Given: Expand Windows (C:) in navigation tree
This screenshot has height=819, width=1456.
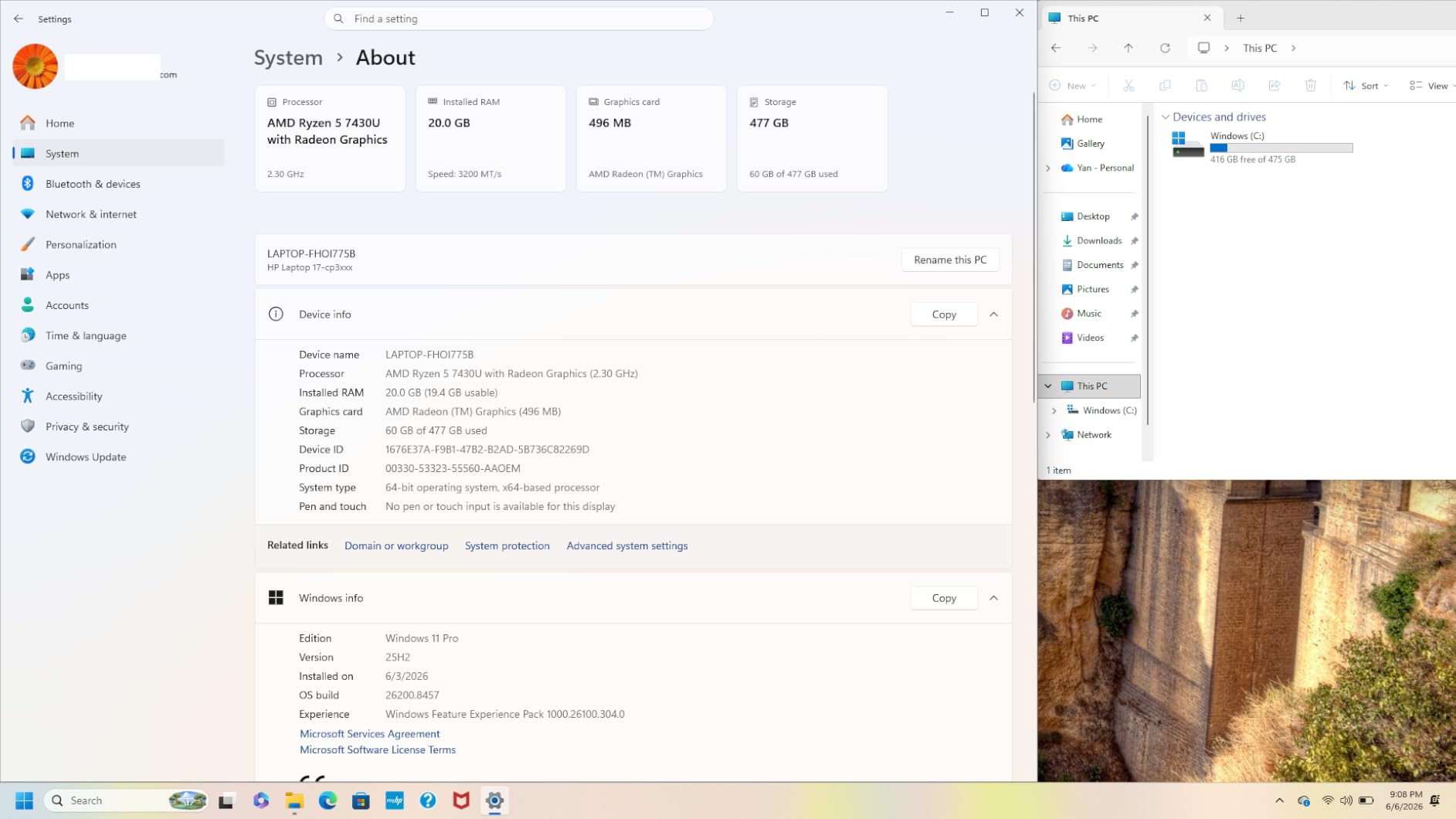Looking at the screenshot, I should [1054, 411].
